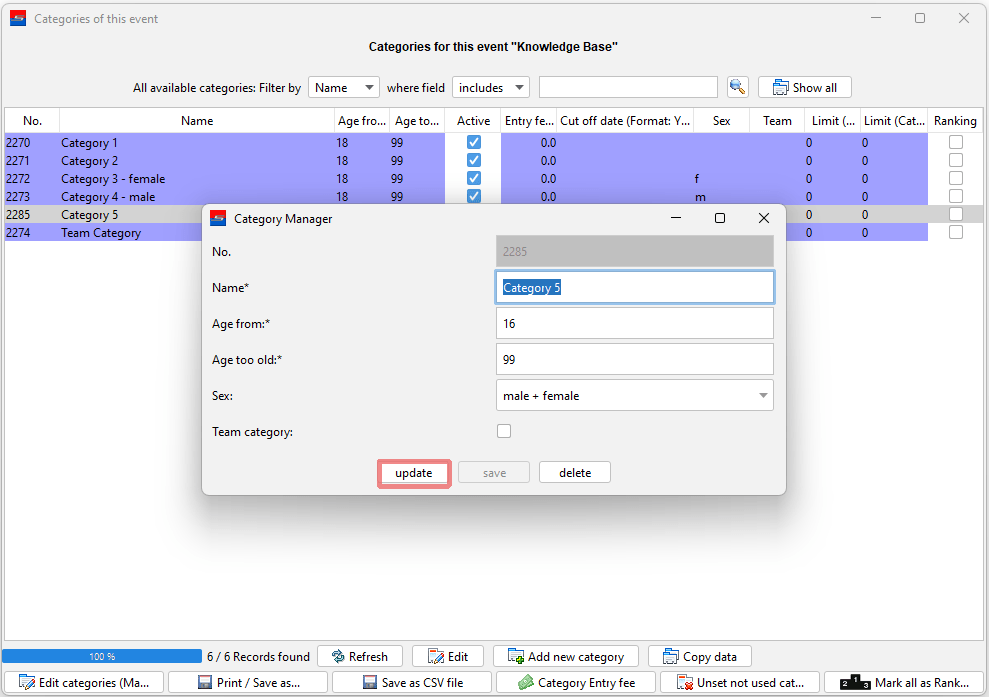Viewport: 989px width, 697px height.
Task: Click the Copy data button
Action: [699, 657]
